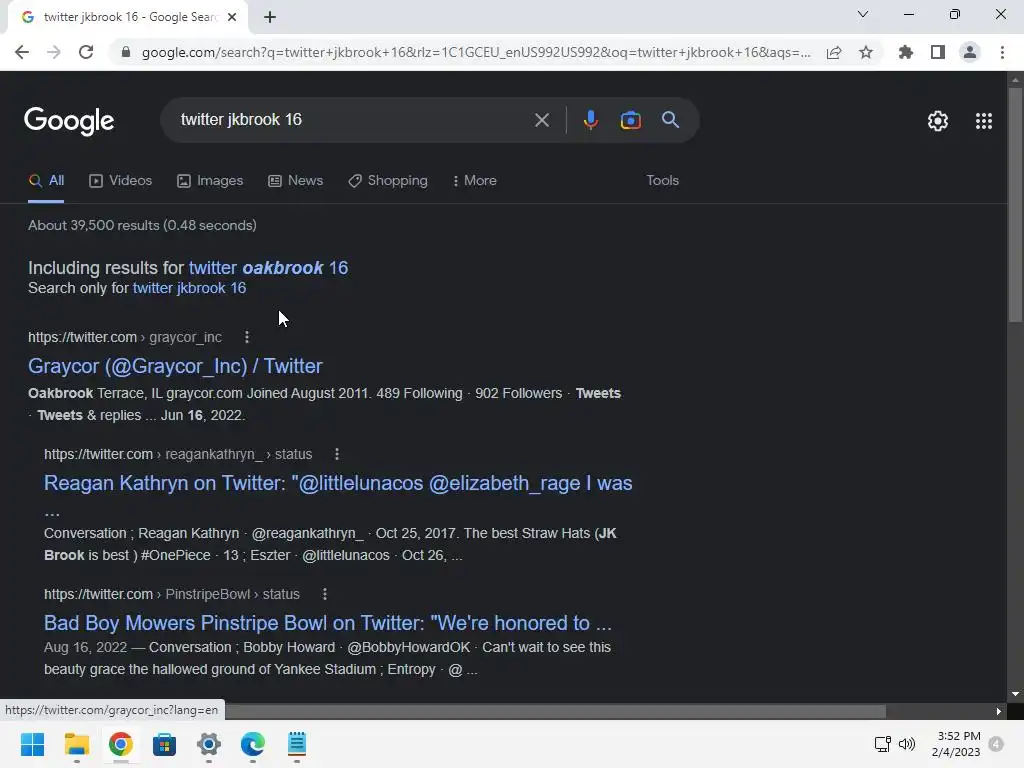Search only for twitter jkbrook 16
Viewport: 1024px width, 768px height.
[189, 288]
